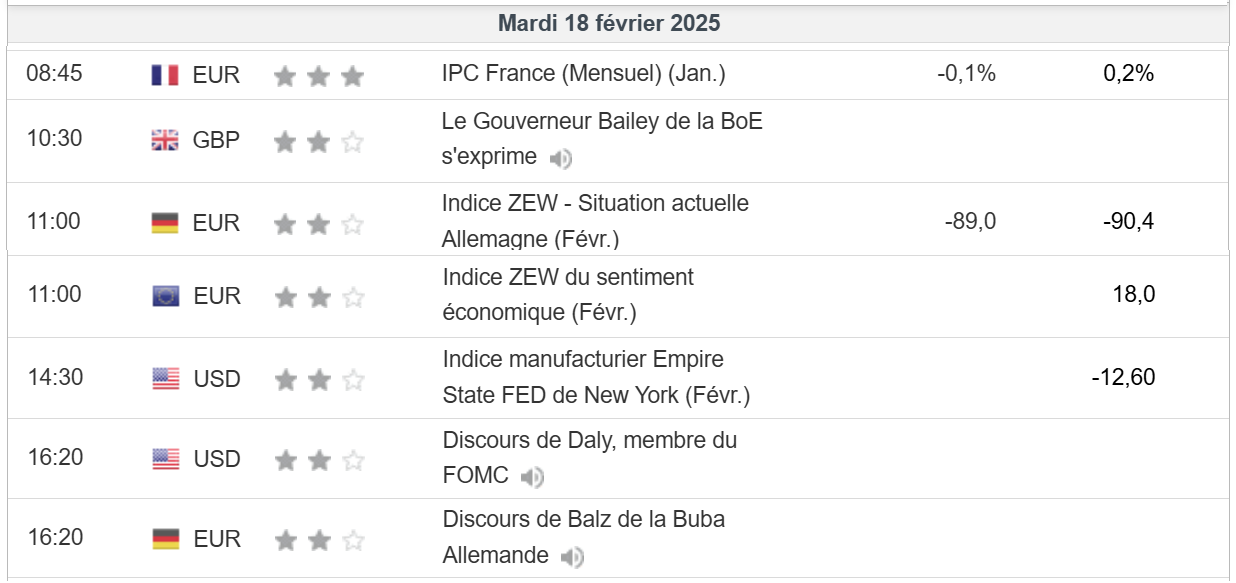Image resolution: width=1236 pixels, height=583 pixels.
Task: Click the European Union flag icon
Action: [165, 296]
